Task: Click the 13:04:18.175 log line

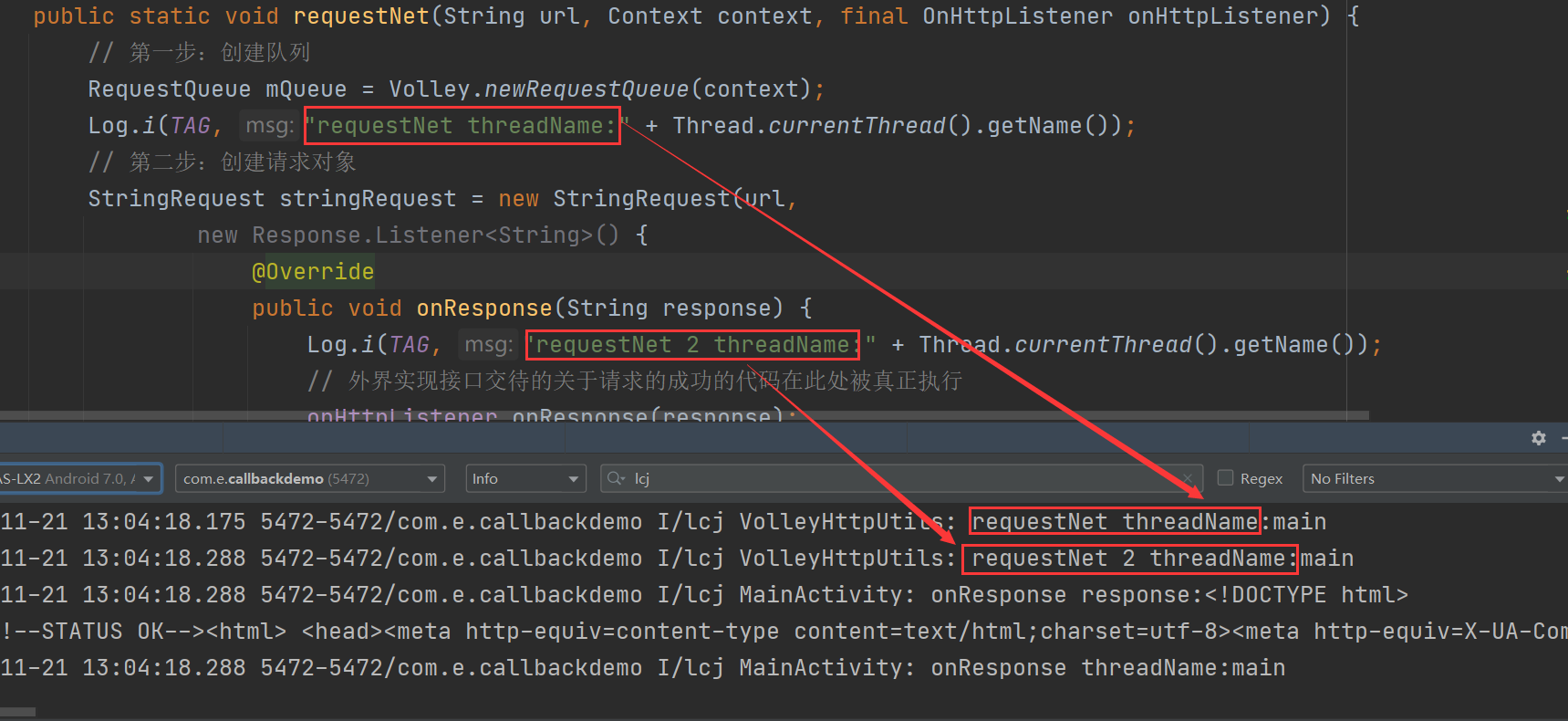Action: tap(663, 522)
